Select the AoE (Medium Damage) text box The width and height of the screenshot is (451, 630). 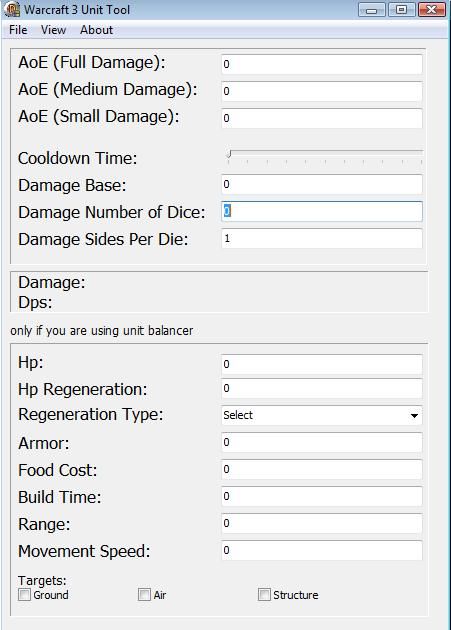(322, 91)
